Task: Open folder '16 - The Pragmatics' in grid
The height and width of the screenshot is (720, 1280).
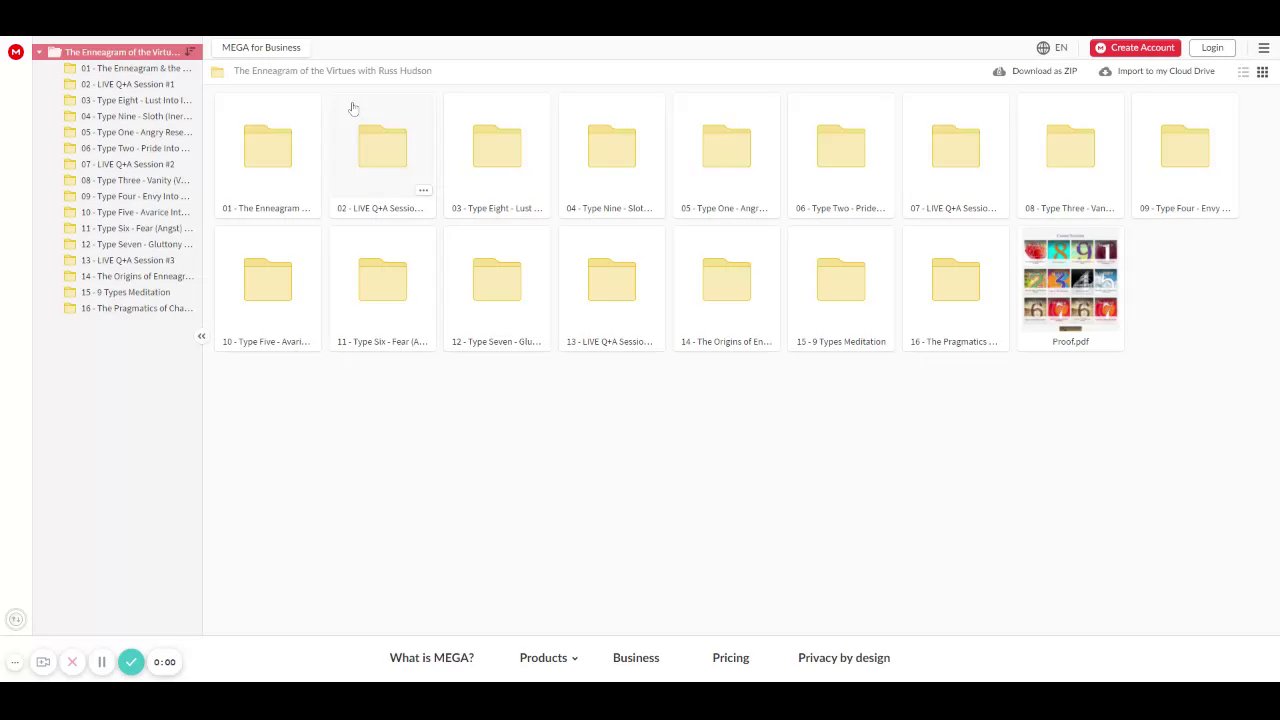Action: point(956,289)
